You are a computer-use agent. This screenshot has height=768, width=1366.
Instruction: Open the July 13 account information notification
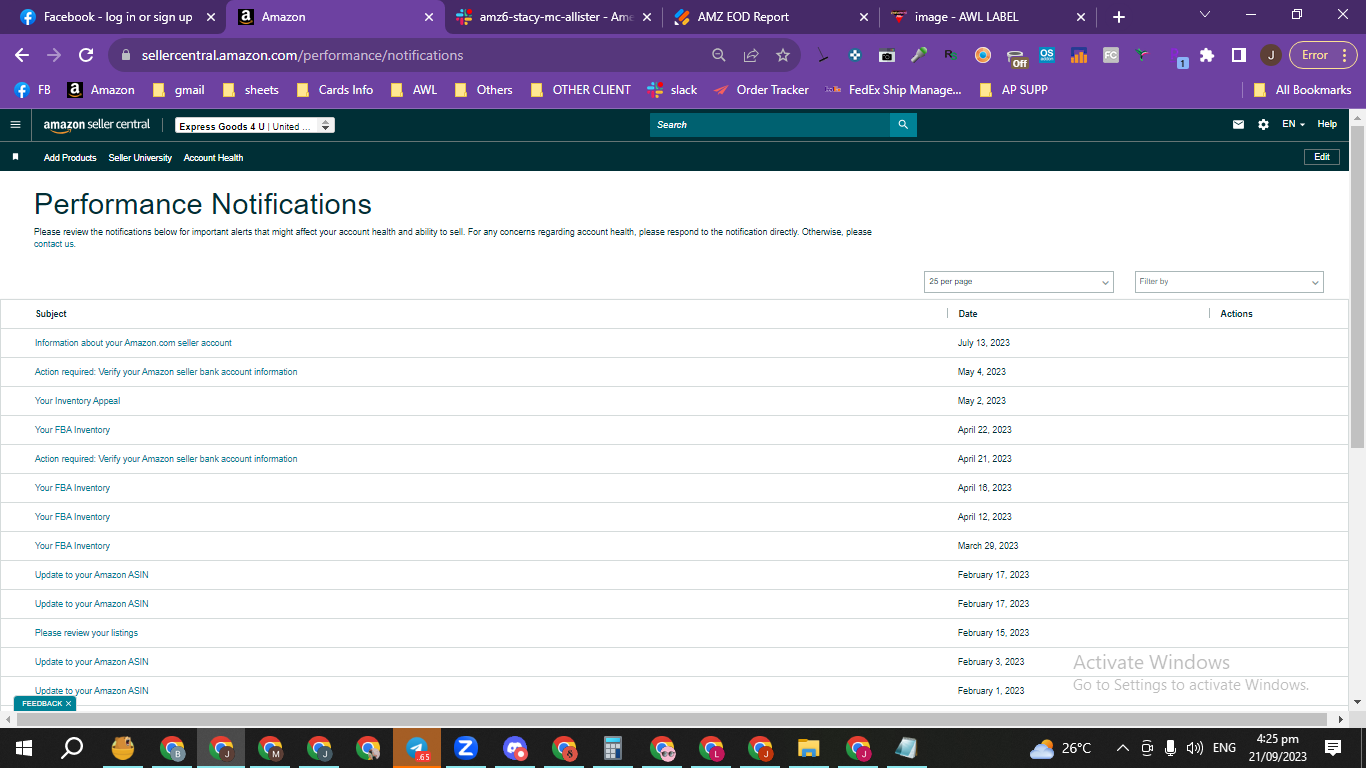133,343
